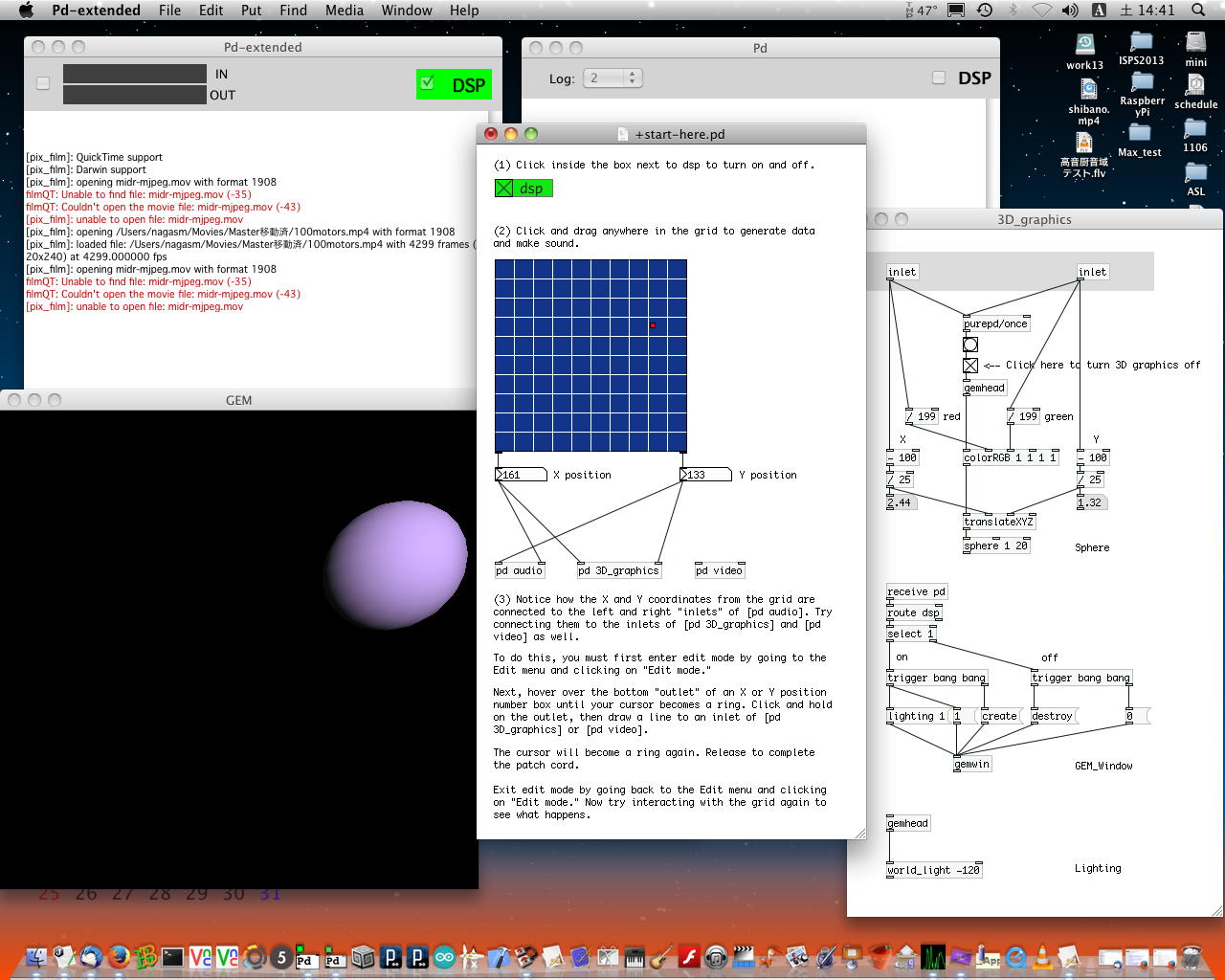Open the Log level dropdown
Screen dimensions: 1225x980
click(x=612, y=78)
